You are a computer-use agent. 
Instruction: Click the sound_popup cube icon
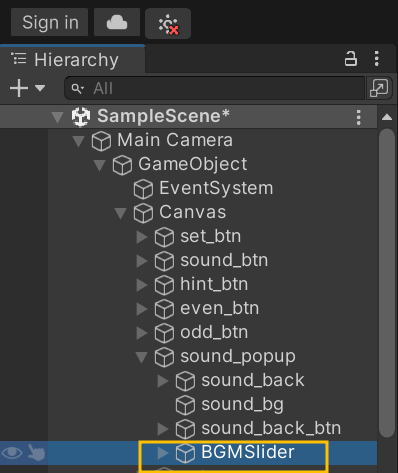164,357
